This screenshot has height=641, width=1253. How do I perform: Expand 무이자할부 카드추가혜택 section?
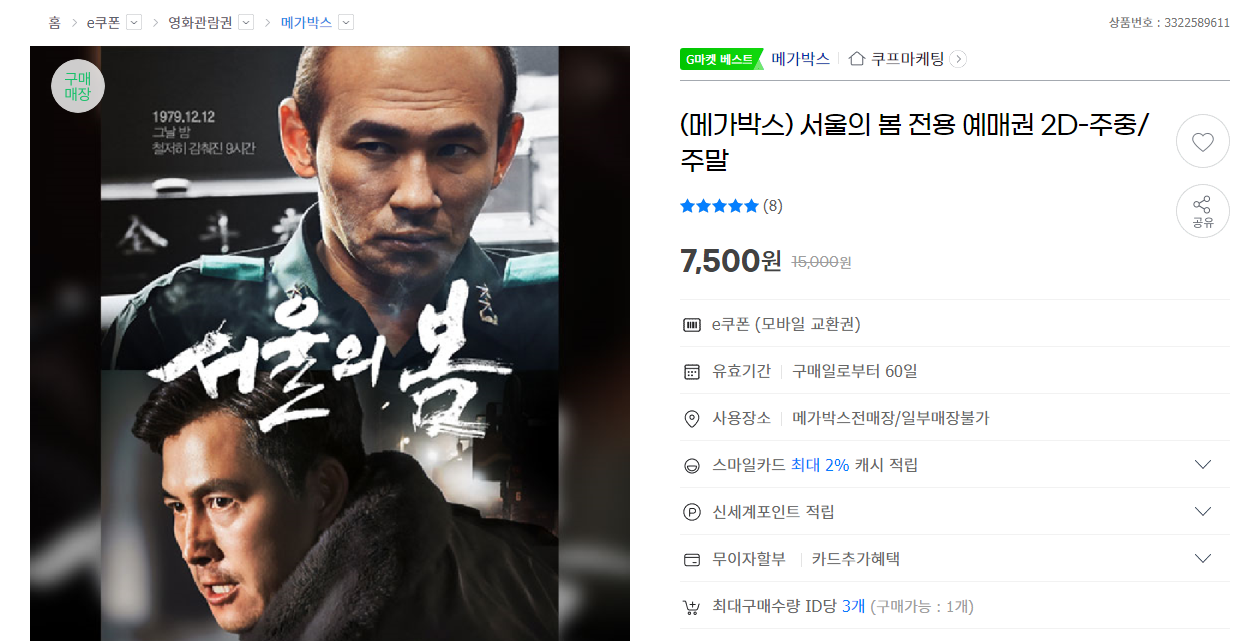[x=1203, y=559]
